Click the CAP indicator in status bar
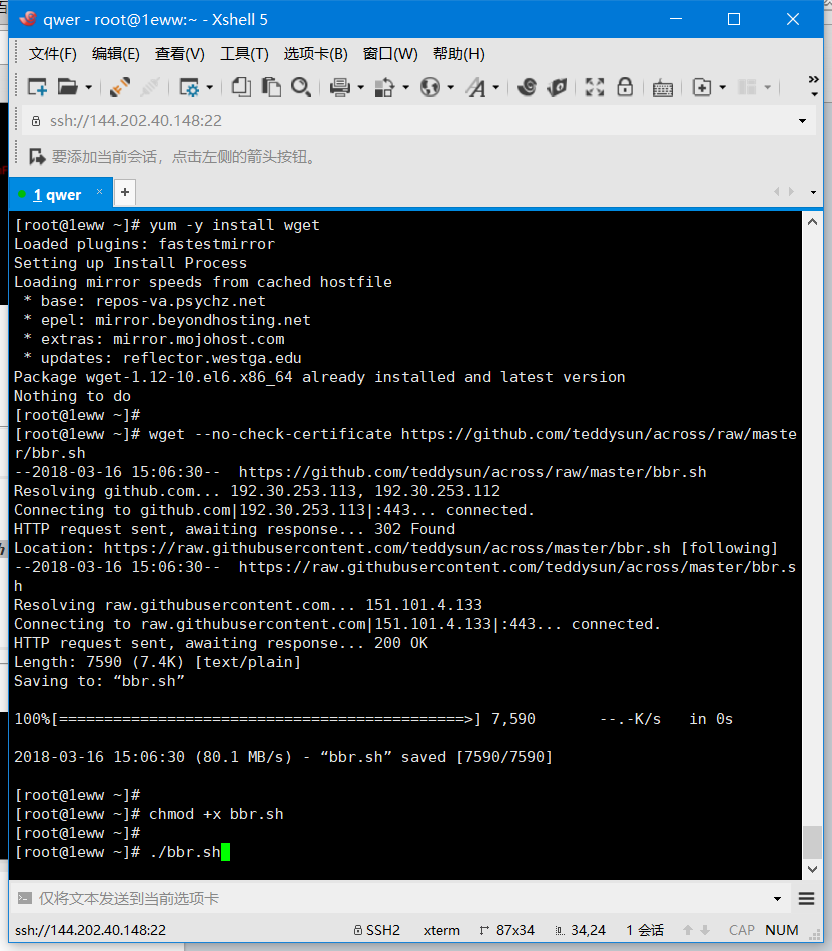 742,930
